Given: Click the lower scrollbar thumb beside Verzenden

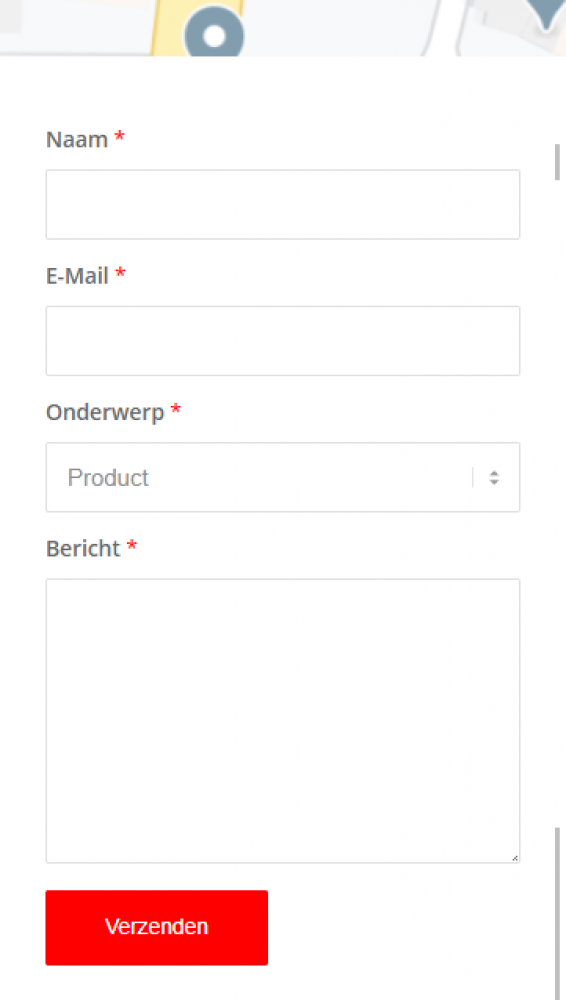Looking at the screenshot, I should (x=557, y=912).
